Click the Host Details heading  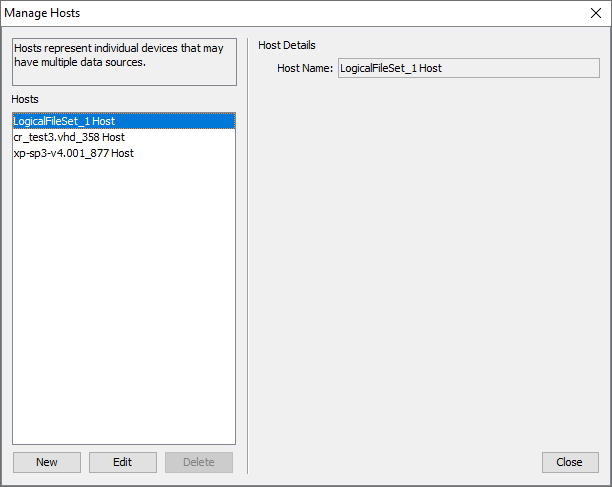(x=287, y=45)
